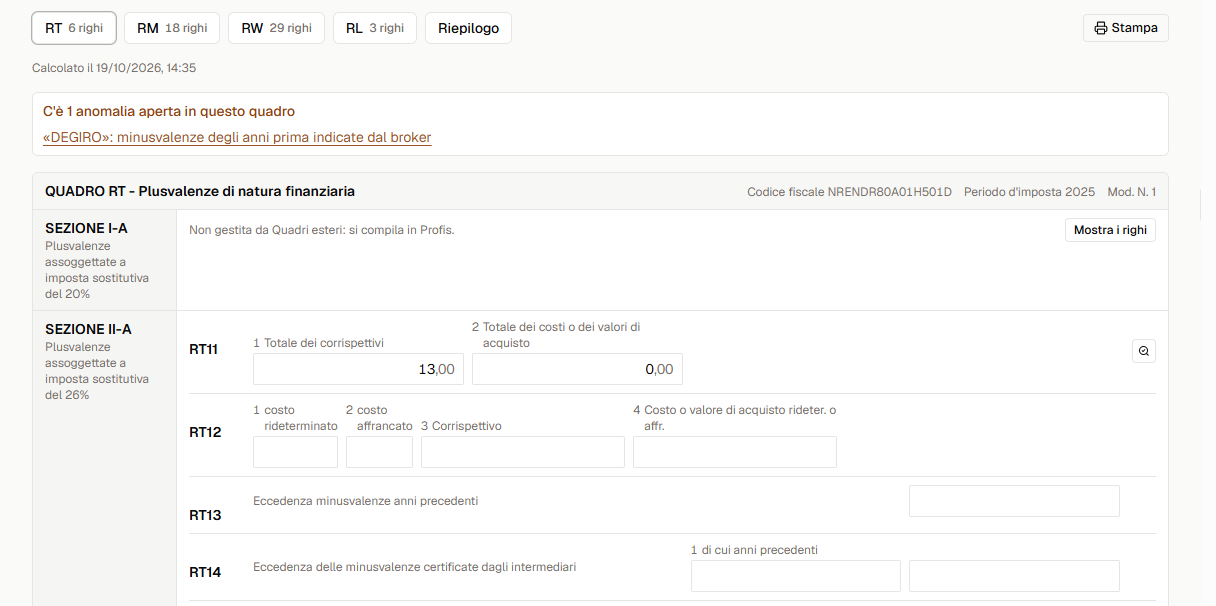
Task: Select the RW tab with 29 righi
Action: pyautogui.click(x=276, y=28)
